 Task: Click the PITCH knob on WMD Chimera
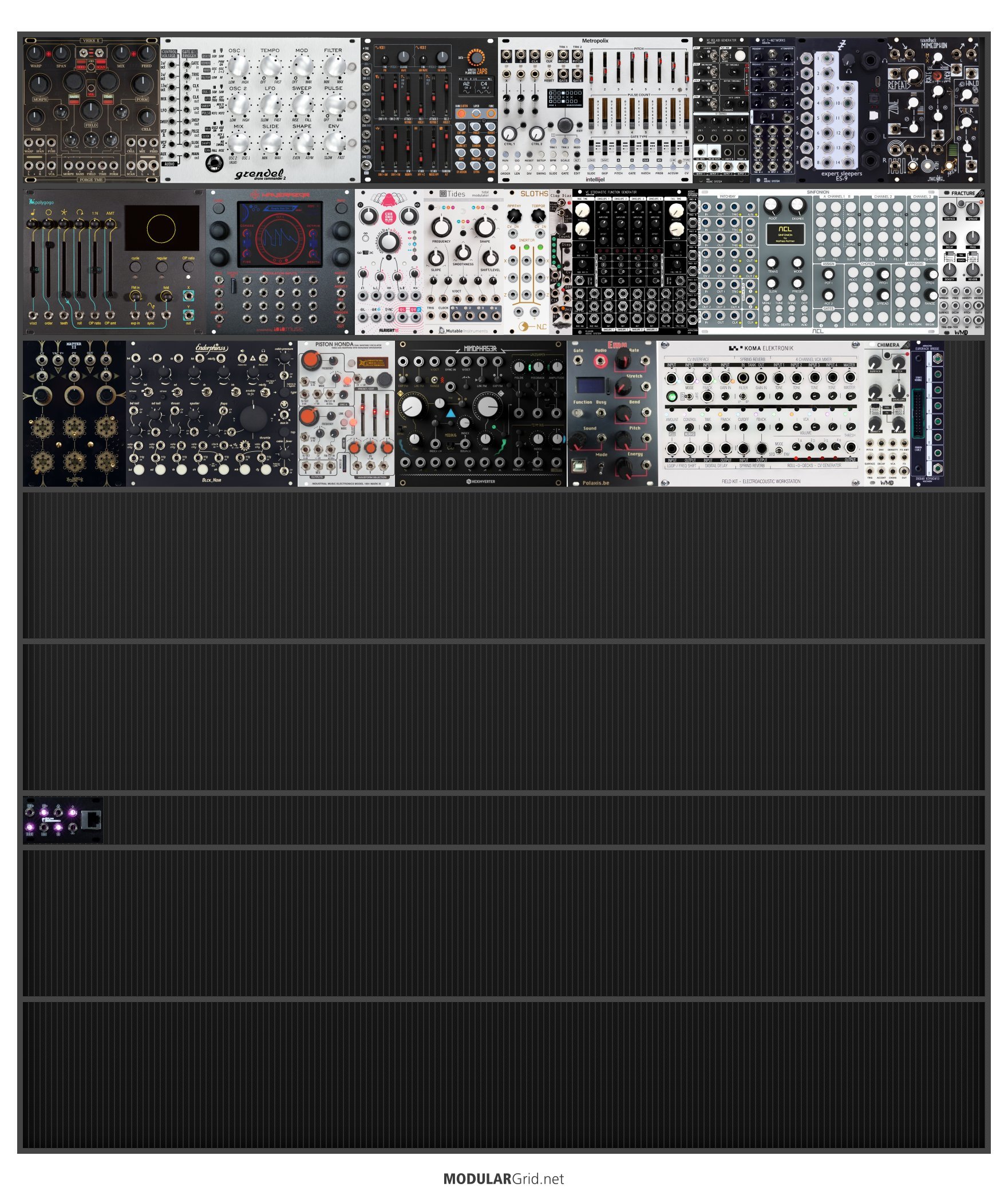(x=899, y=361)
